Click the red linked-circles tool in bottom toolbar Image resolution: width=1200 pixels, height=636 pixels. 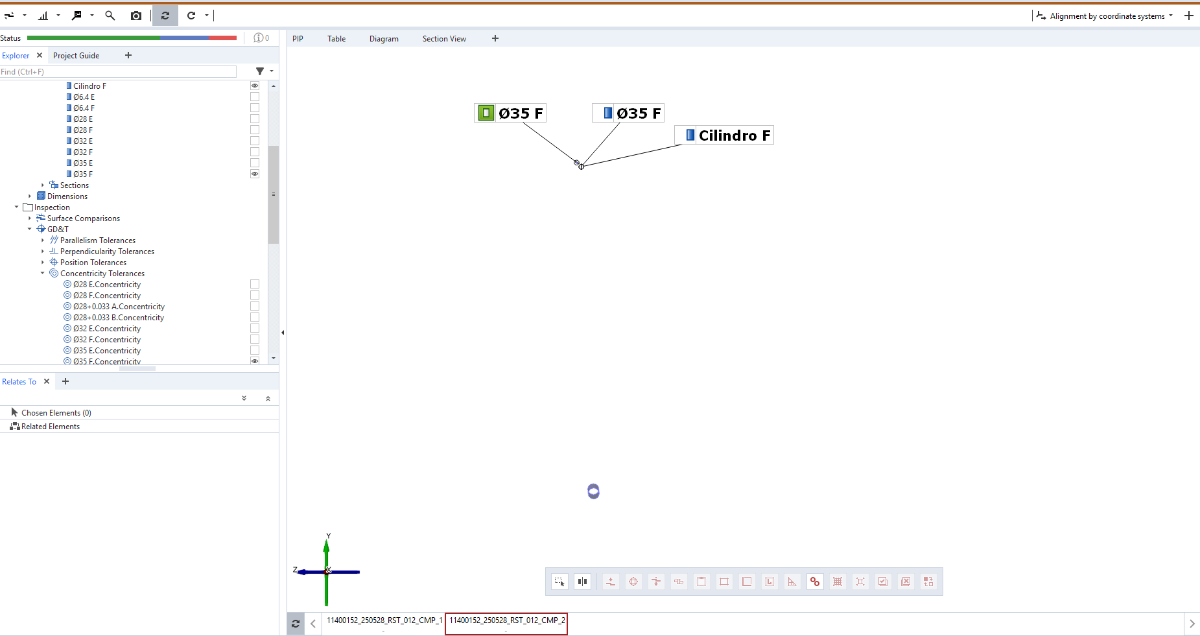(815, 581)
